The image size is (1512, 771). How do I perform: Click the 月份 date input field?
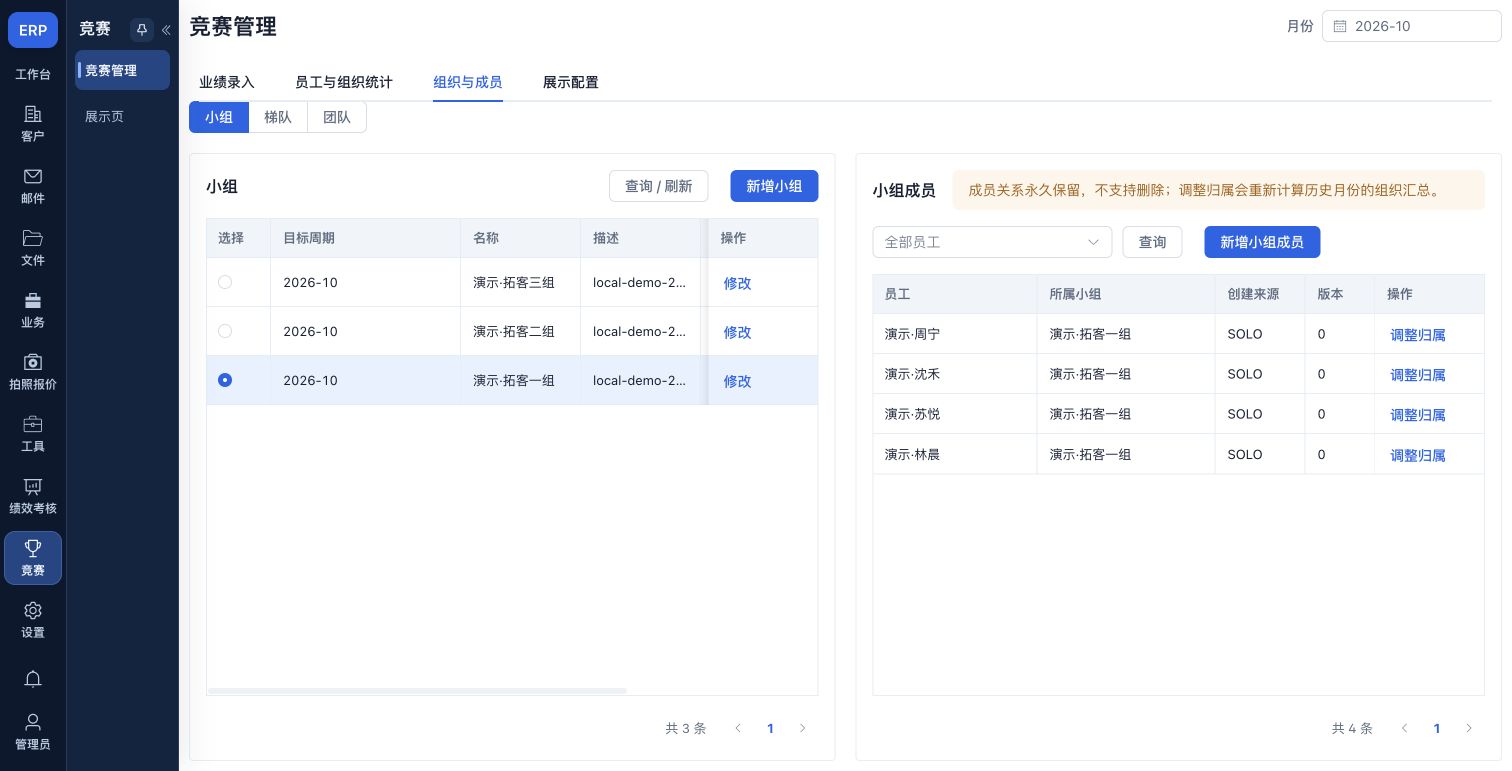tap(1412, 27)
